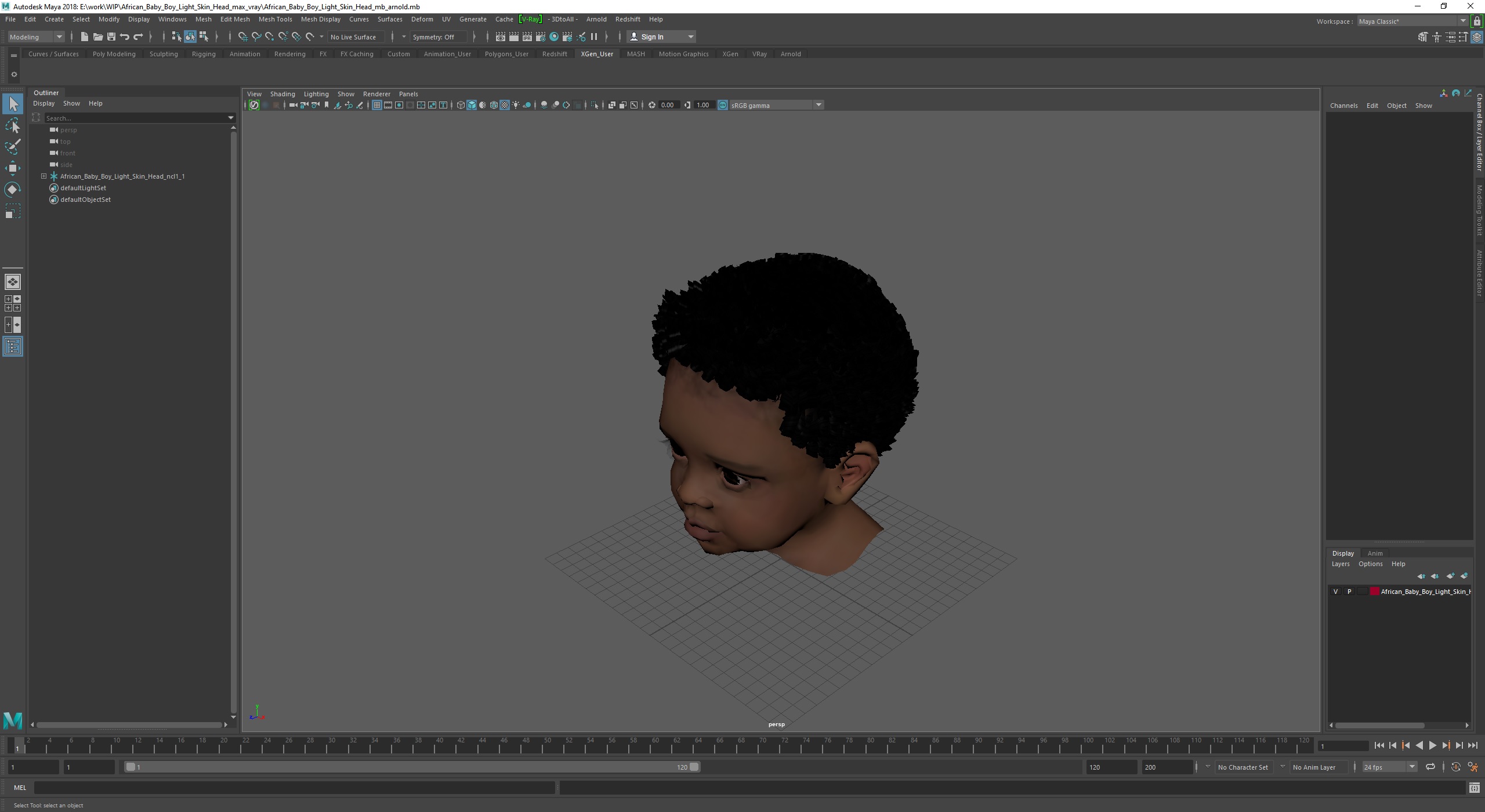The height and width of the screenshot is (812, 1485).
Task: Switch to the Anim layer tab
Action: 1375,553
